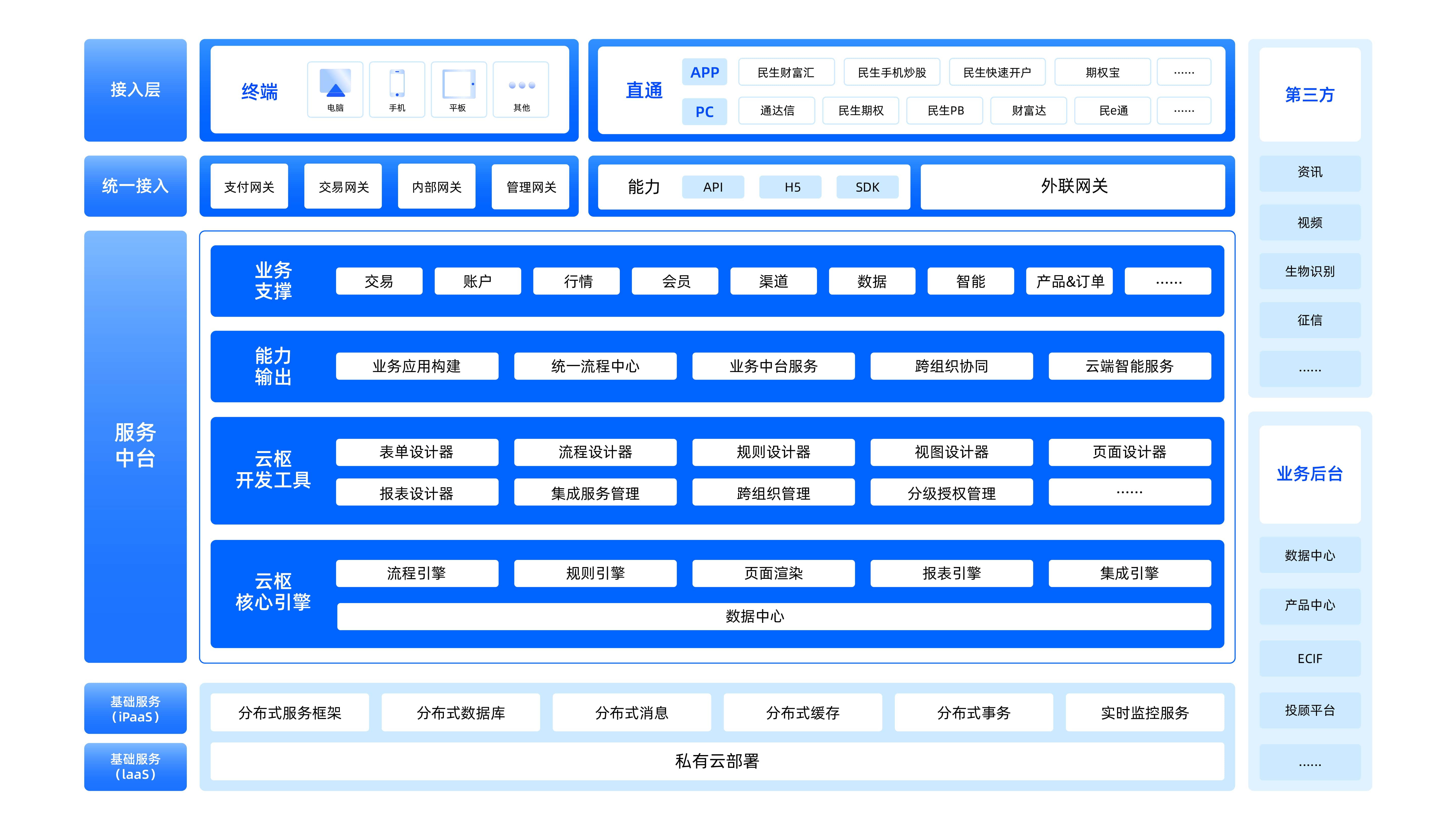1456x819 pixels.
Task: Open 报表设计器 tool box
Action: pos(417,492)
